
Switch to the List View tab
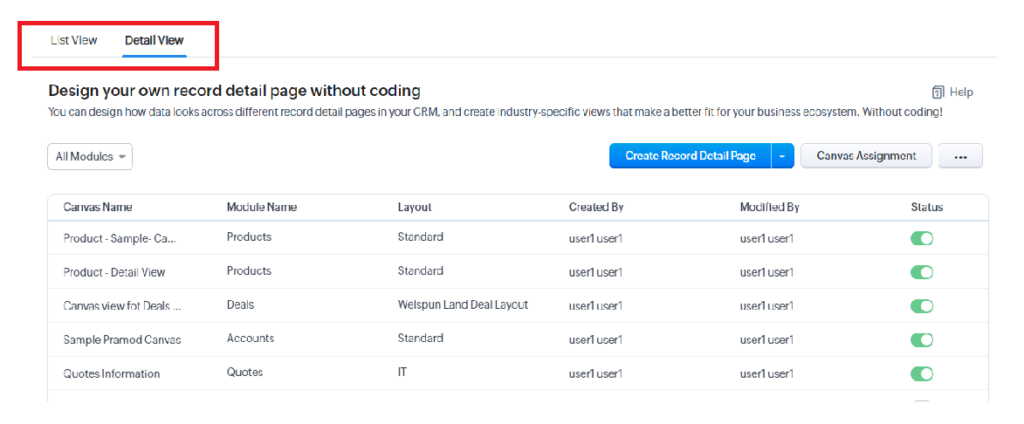coord(74,41)
